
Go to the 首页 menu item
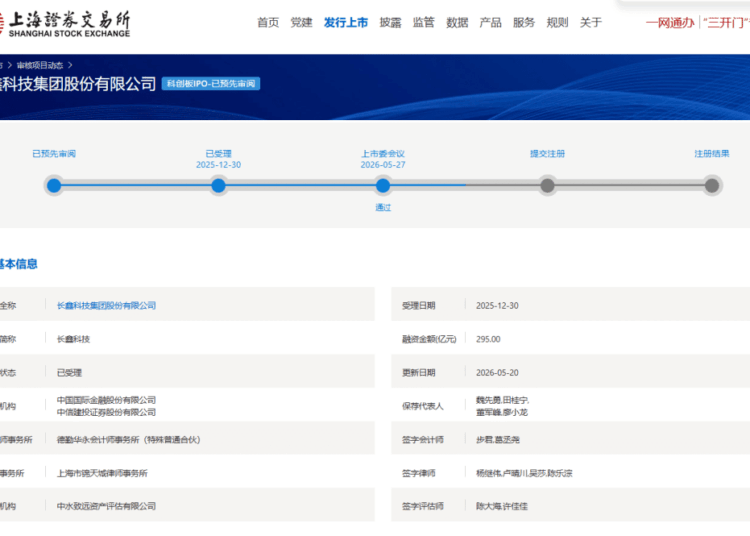[x=268, y=22]
